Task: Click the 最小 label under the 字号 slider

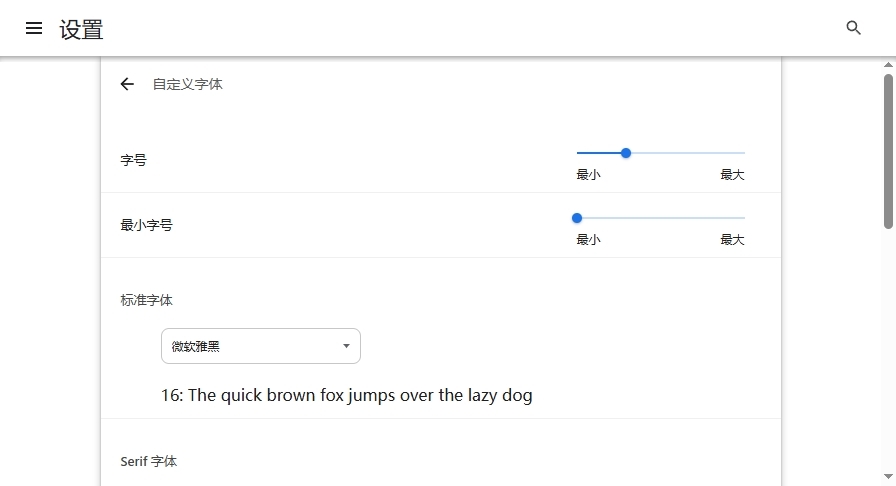Action: [588, 175]
